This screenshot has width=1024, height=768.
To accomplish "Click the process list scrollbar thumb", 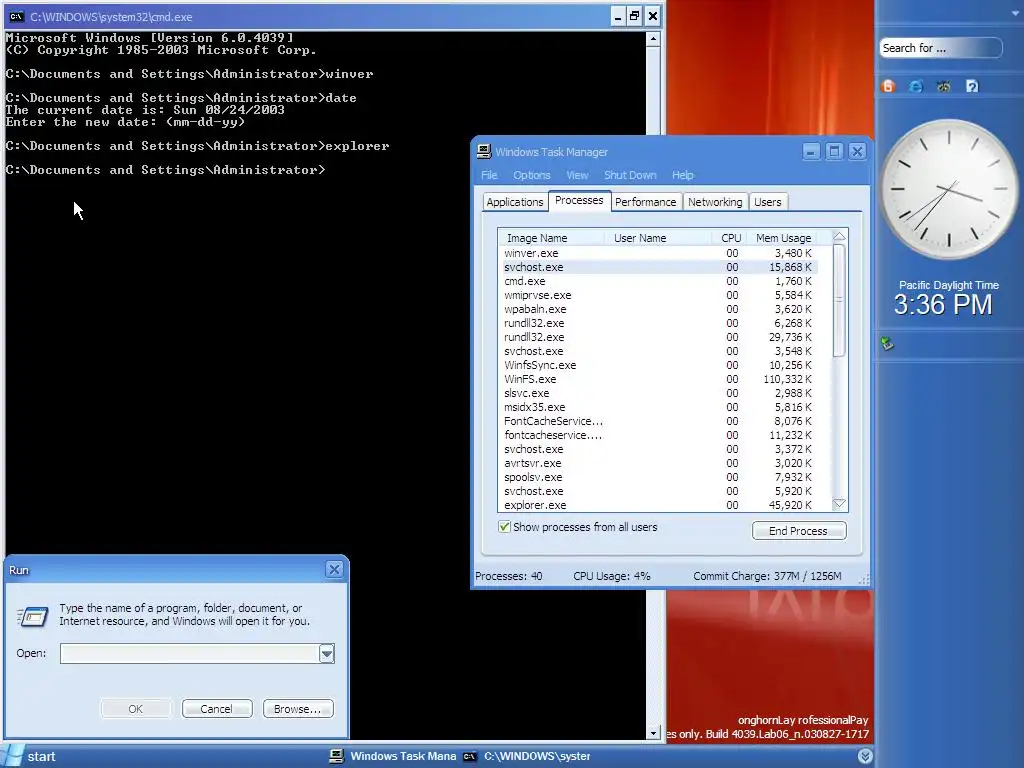I will click(840, 300).
